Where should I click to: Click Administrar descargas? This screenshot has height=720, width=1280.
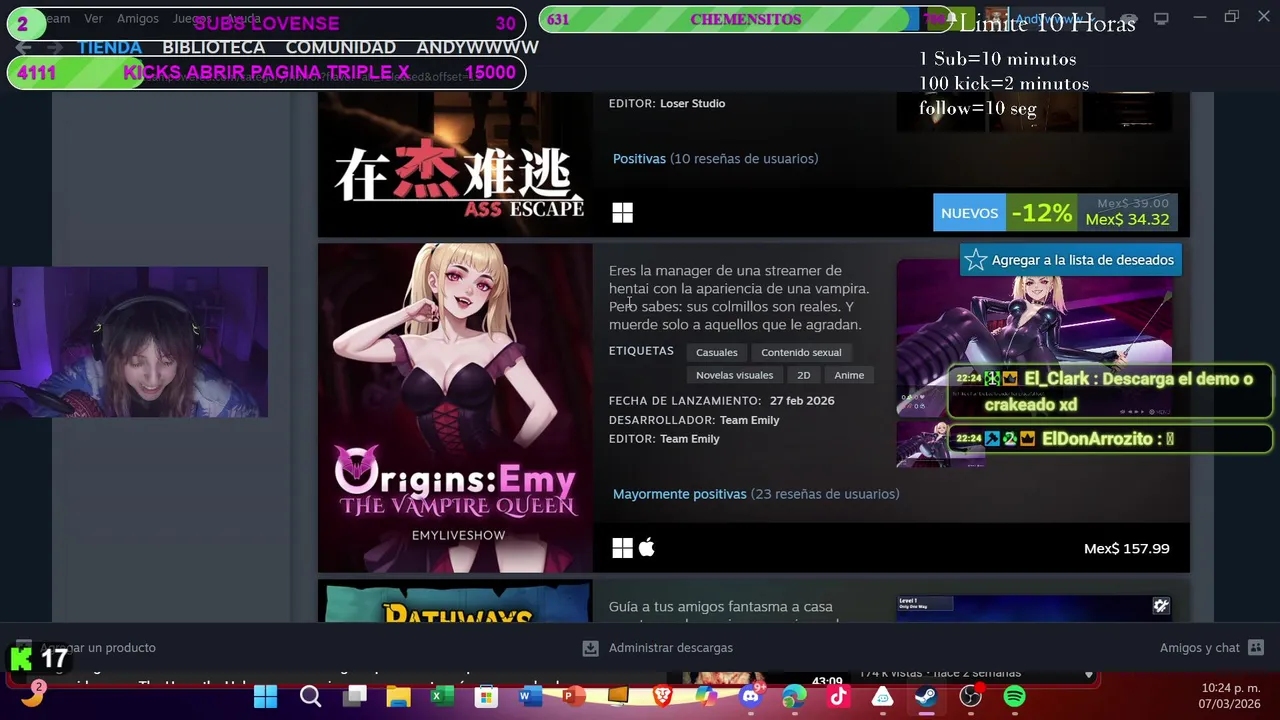point(671,648)
